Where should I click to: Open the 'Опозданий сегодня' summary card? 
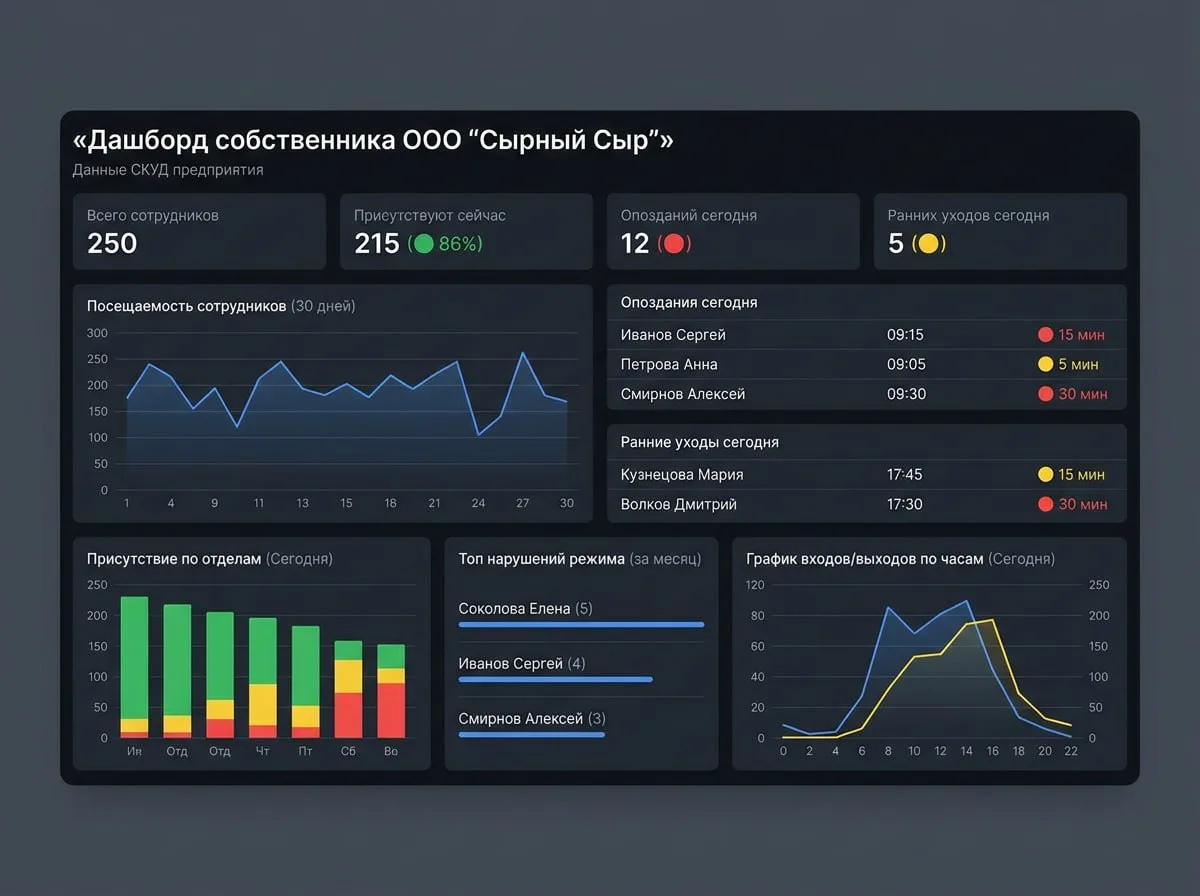[733, 231]
